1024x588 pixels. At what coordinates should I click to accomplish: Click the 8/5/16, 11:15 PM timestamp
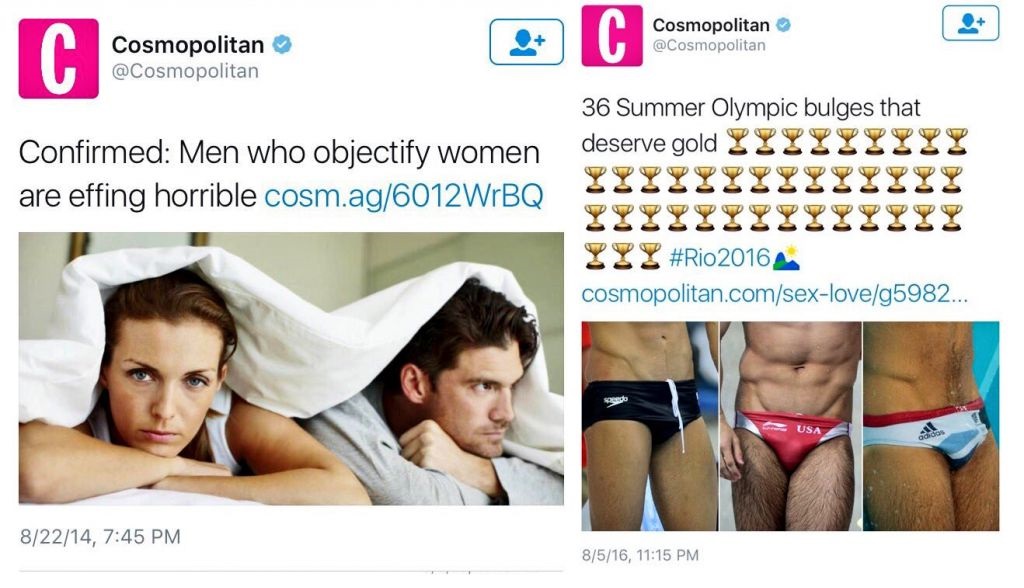point(640,555)
